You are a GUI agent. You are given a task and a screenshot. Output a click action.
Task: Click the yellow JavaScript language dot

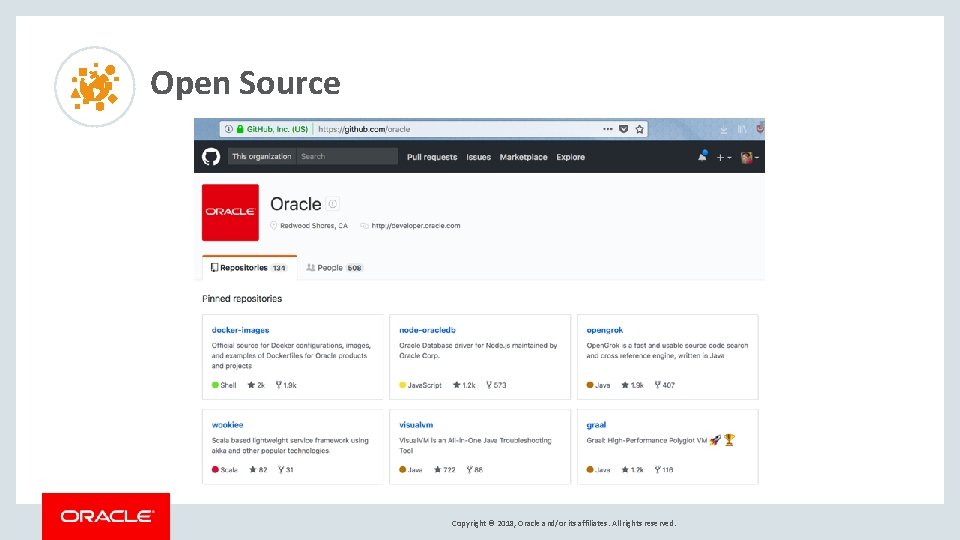tap(403, 385)
